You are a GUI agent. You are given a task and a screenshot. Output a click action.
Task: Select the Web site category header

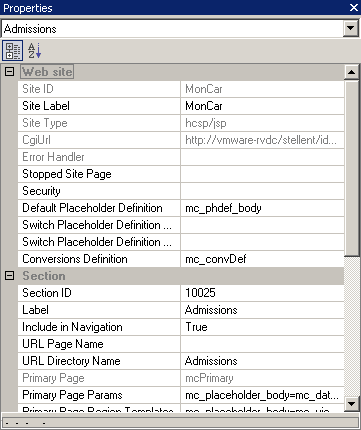(47, 72)
